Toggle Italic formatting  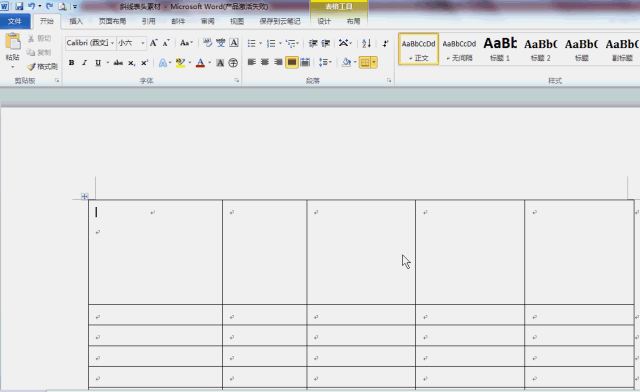[84, 62]
